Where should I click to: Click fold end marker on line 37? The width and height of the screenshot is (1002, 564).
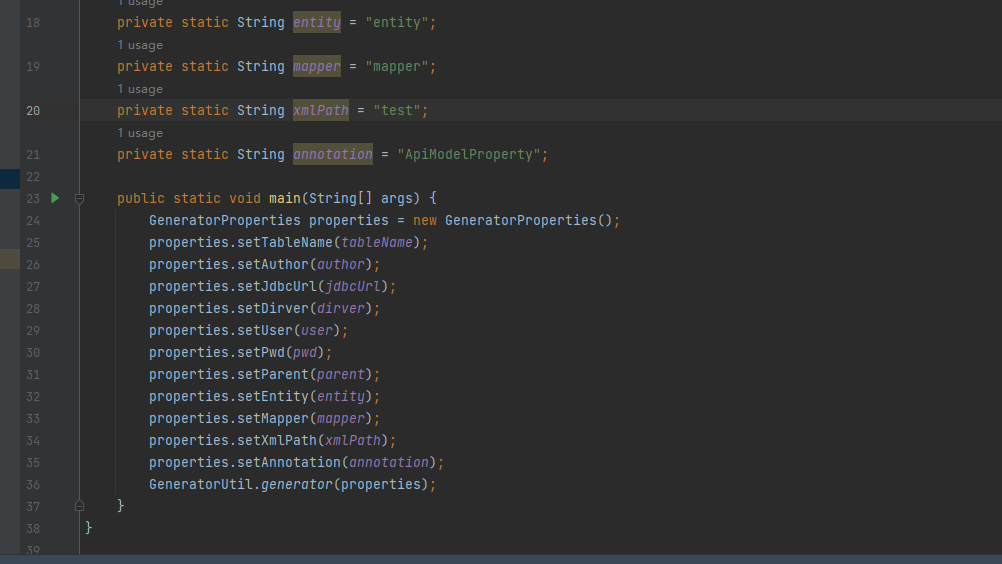[79, 506]
